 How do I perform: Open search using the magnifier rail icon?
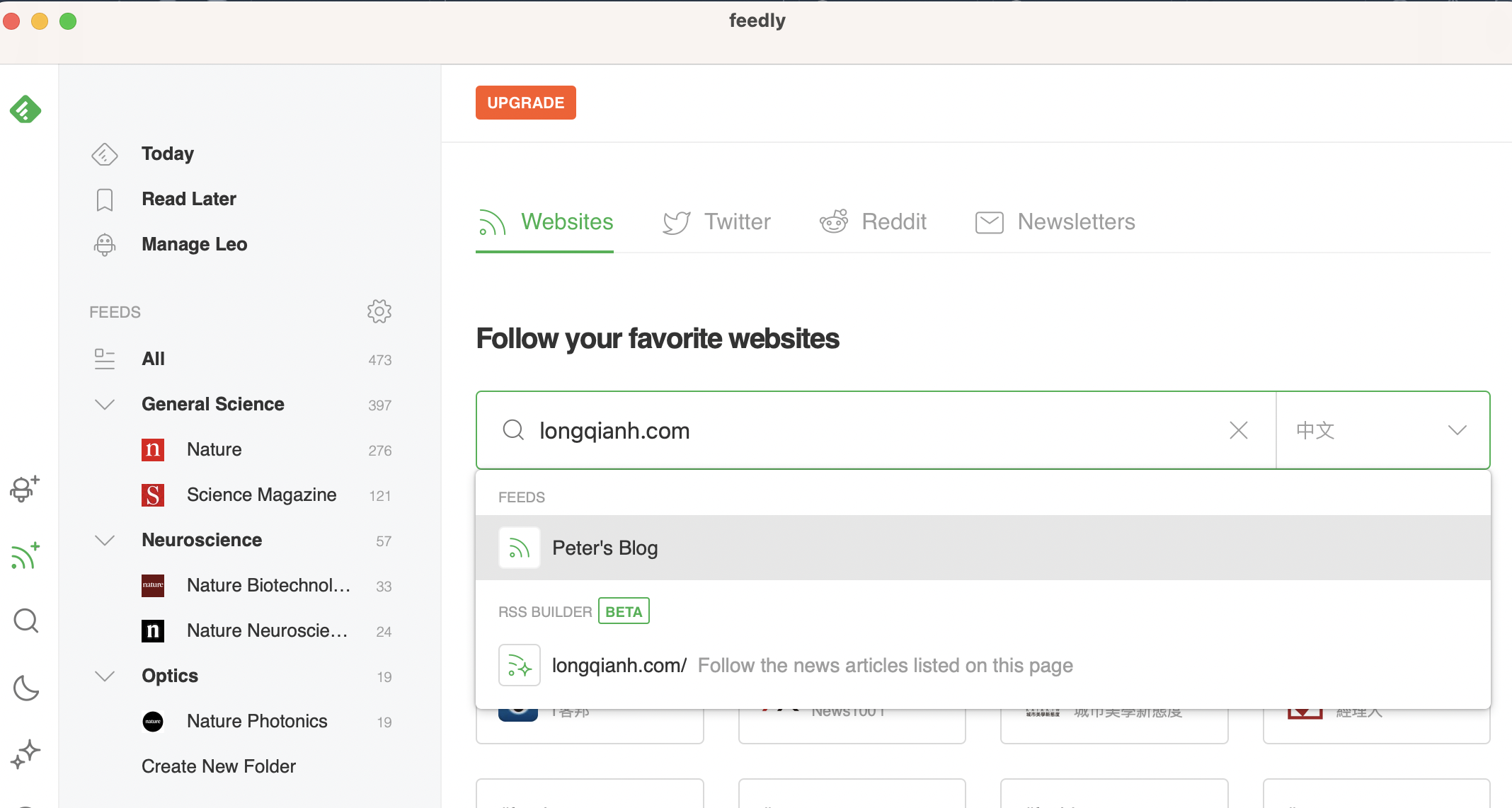click(x=26, y=621)
